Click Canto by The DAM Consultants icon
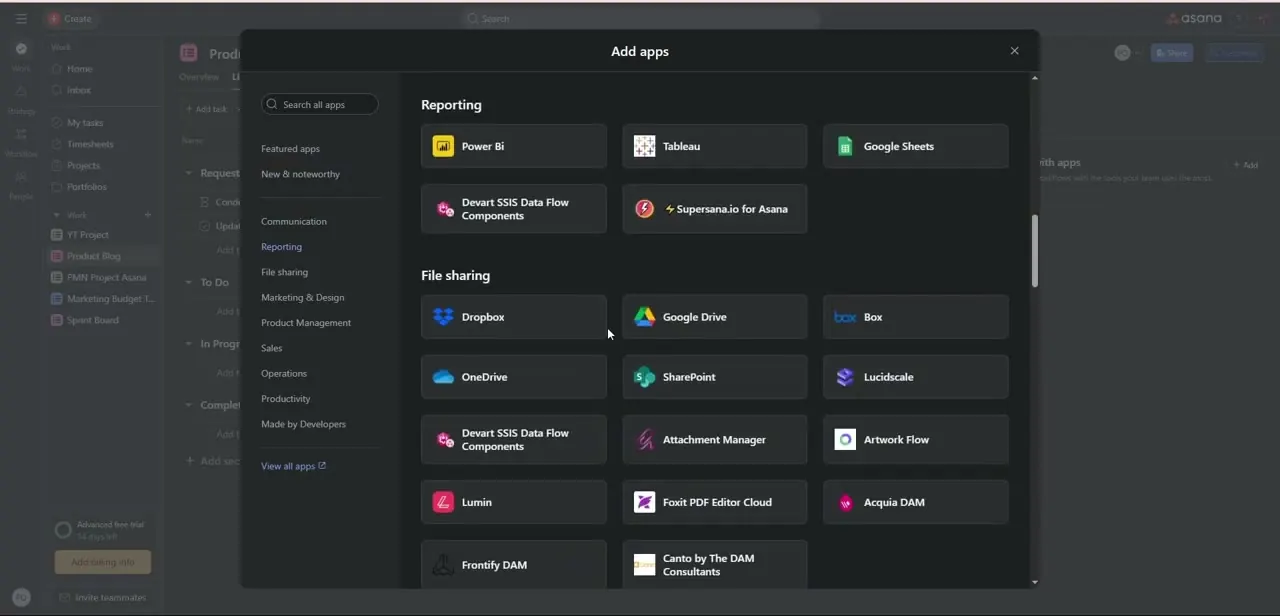 click(644, 565)
